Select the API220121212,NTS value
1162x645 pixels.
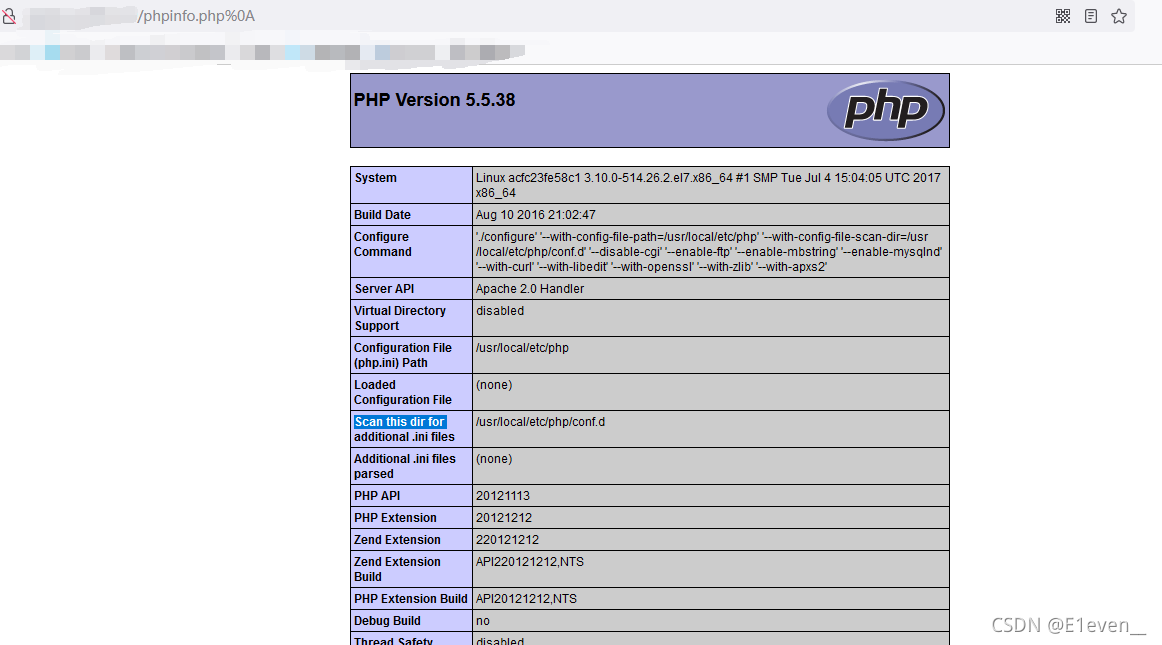530,563
